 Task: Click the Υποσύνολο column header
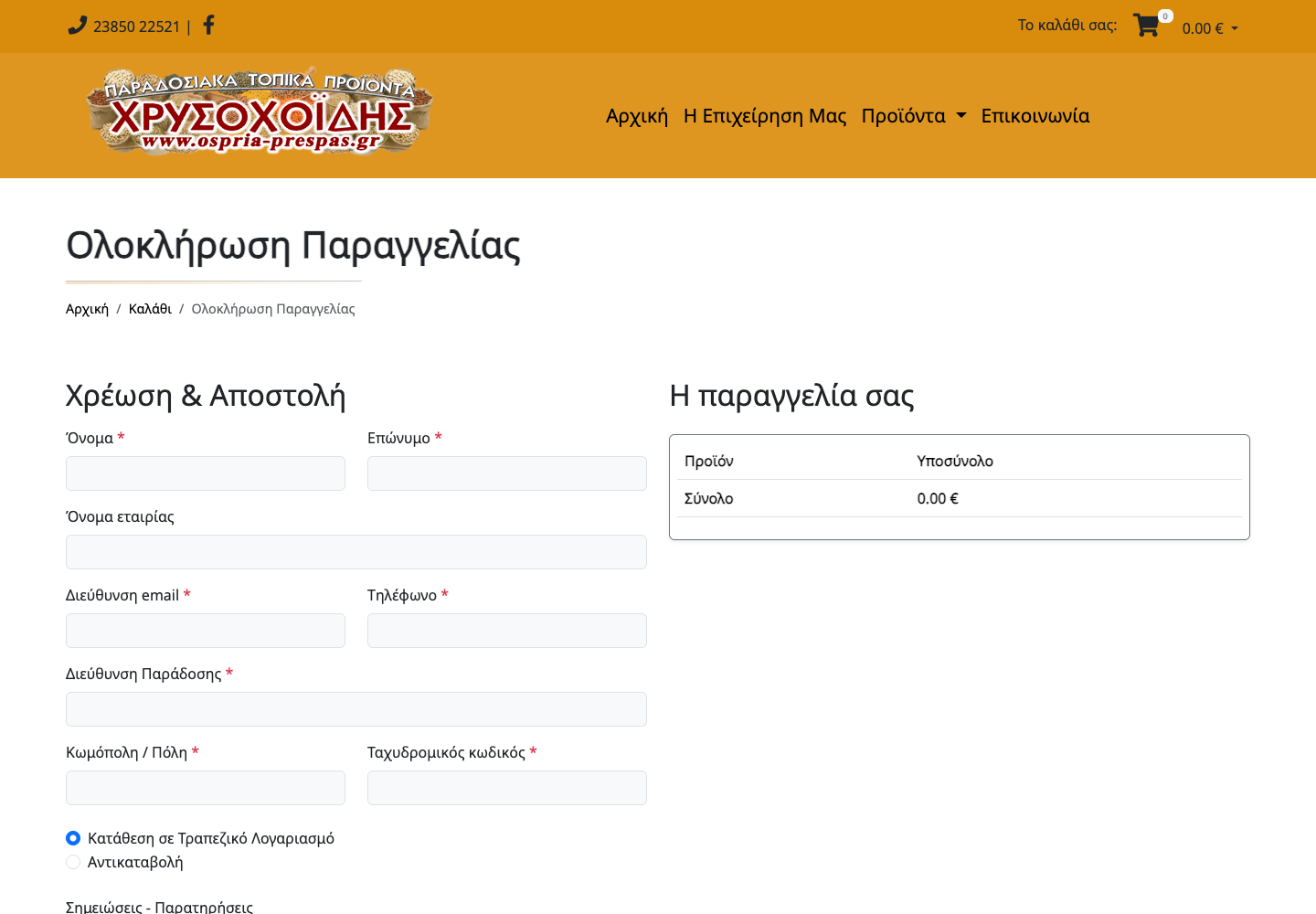point(955,462)
